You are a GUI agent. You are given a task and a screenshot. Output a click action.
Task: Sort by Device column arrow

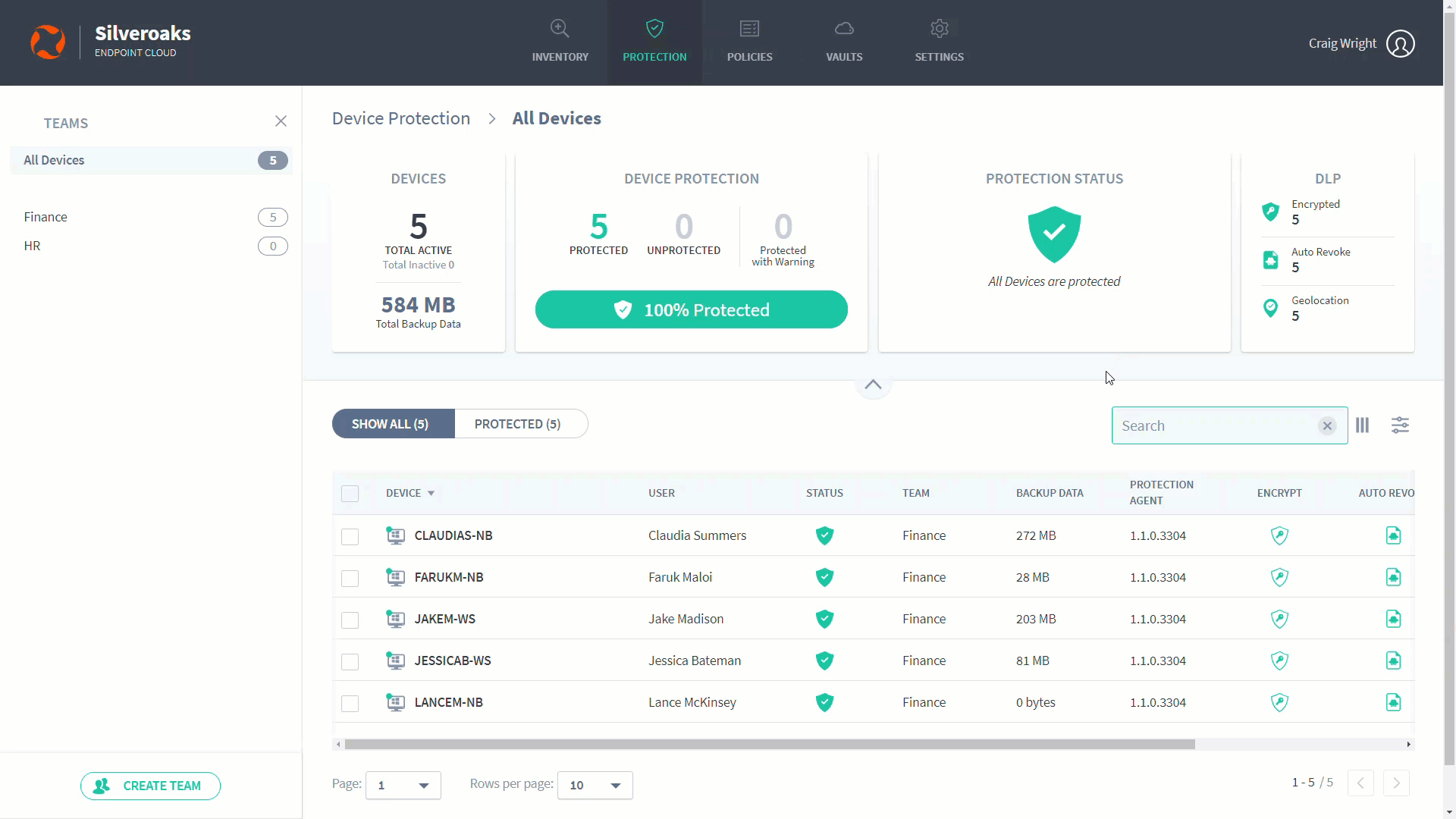[431, 494]
